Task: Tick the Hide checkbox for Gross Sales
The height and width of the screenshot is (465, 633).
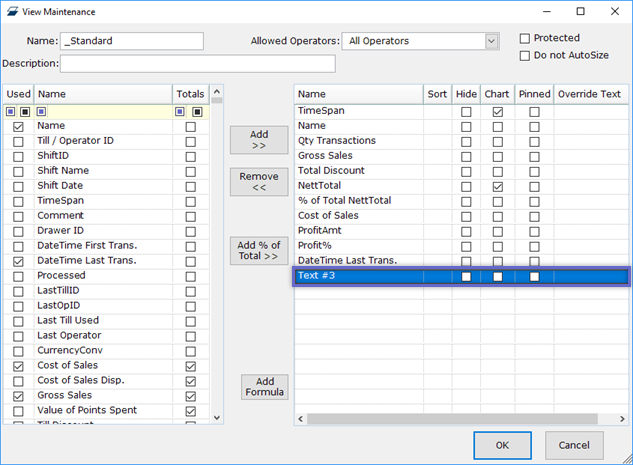Action: point(466,157)
